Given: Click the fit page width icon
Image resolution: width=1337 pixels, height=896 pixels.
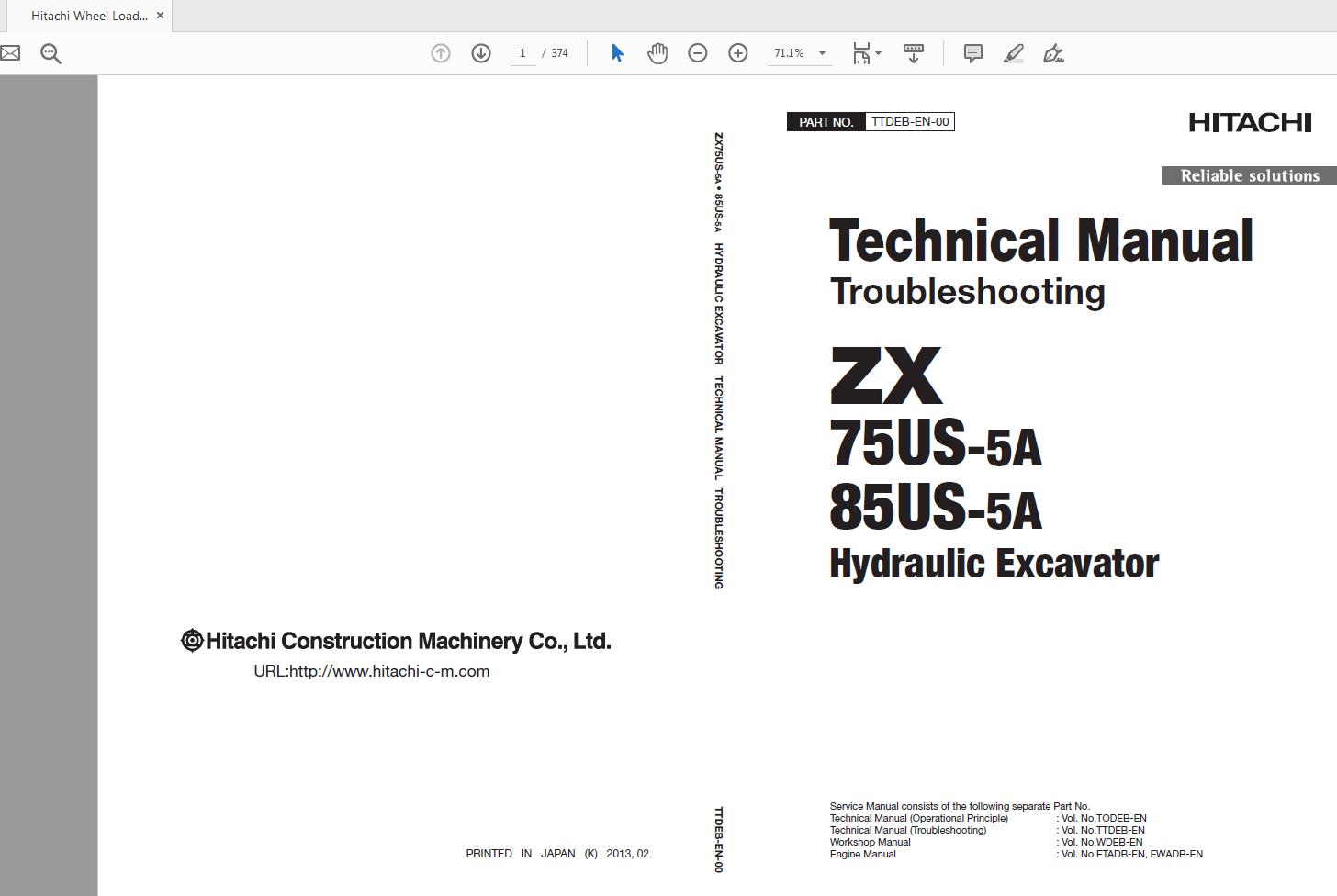Looking at the screenshot, I should pyautogui.click(x=860, y=53).
